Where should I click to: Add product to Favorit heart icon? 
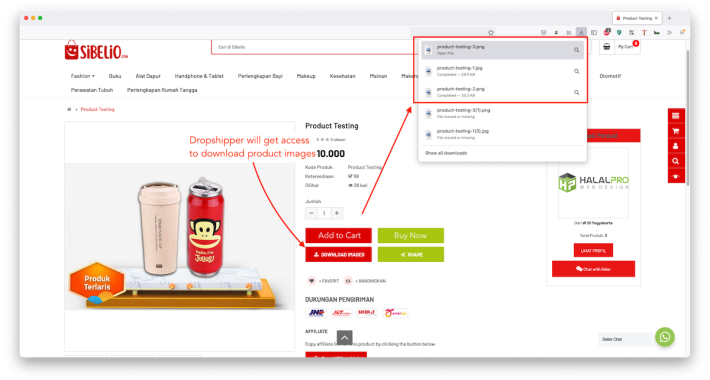(312, 281)
